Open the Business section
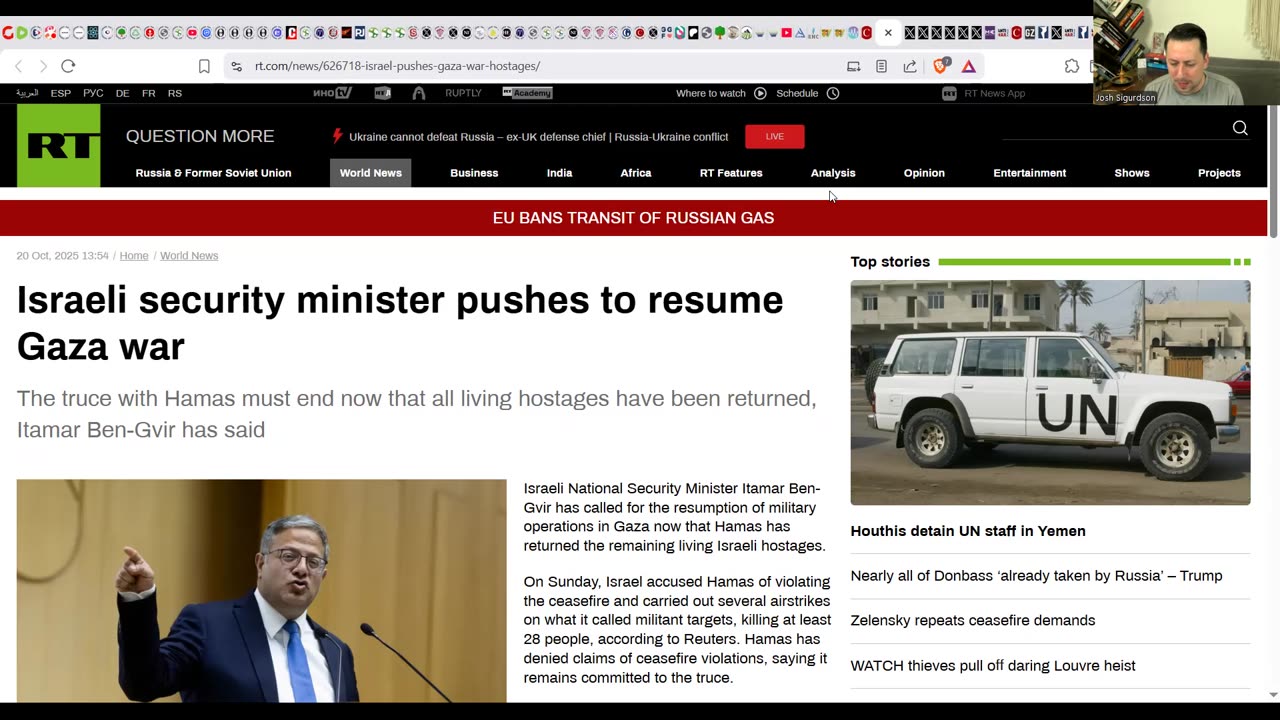Screen dimensions: 1280x720 [474, 173]
